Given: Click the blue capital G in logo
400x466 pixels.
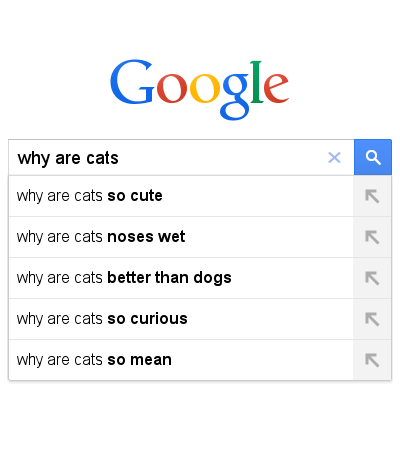Looking at the screenshot, I should 132,82.
